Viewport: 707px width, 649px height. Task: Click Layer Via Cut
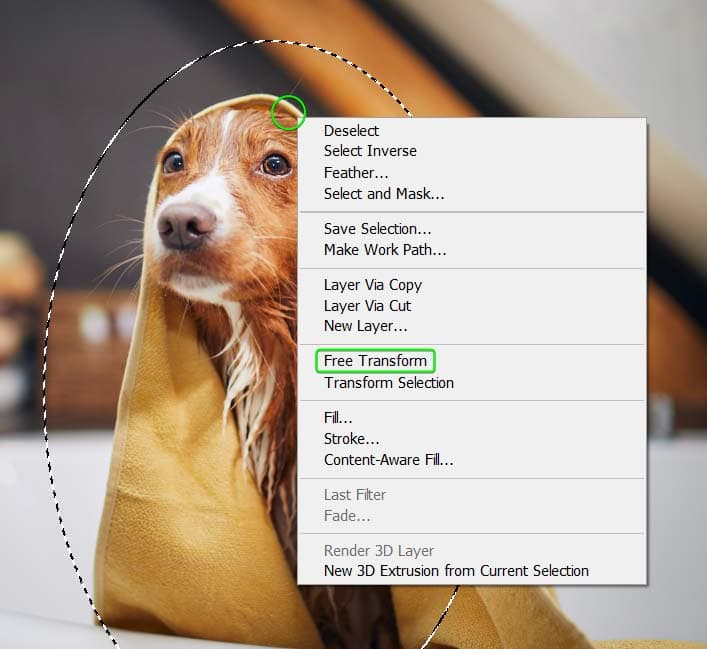472,306
